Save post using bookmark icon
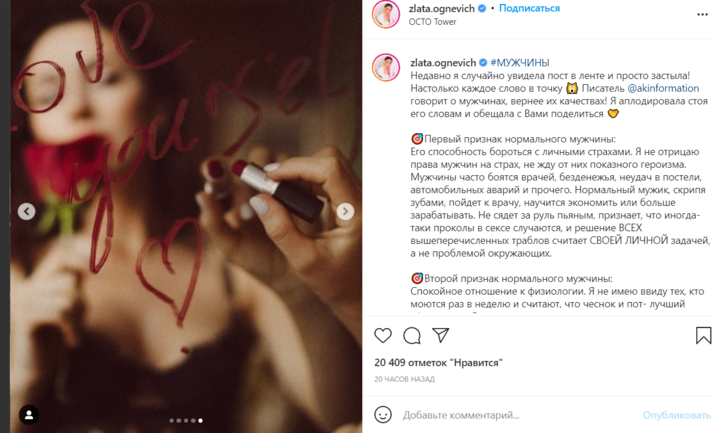The image size is (713, 433). point(703,336)
